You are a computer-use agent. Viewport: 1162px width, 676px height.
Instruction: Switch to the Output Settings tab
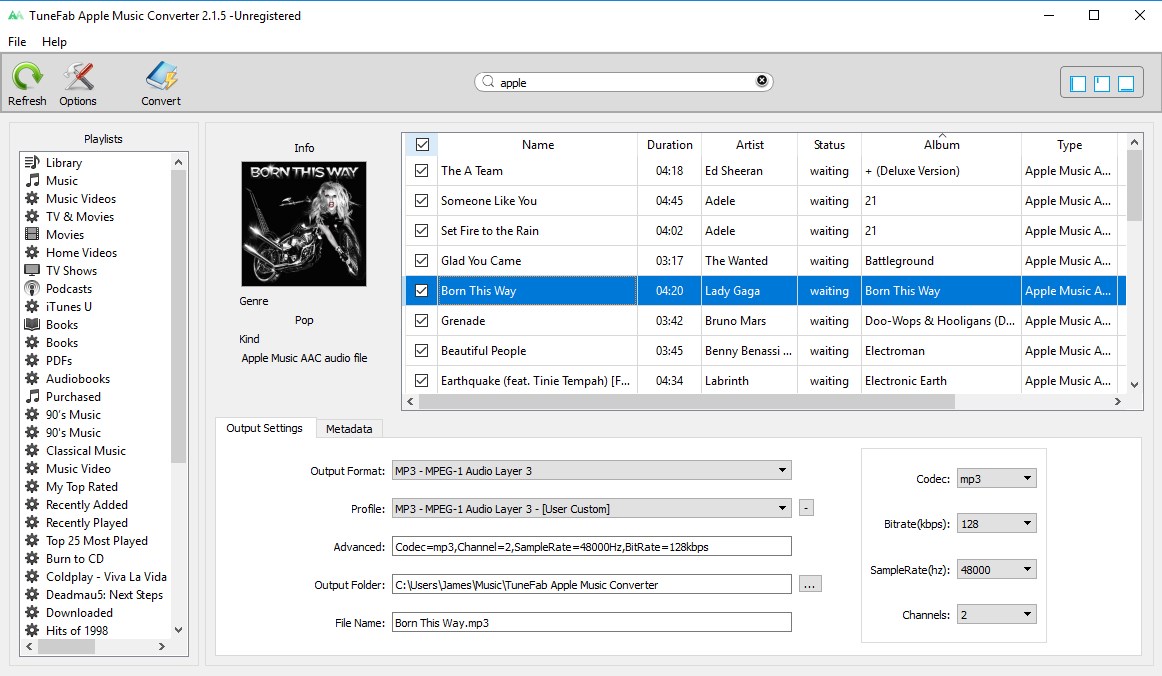coord(265,428)
